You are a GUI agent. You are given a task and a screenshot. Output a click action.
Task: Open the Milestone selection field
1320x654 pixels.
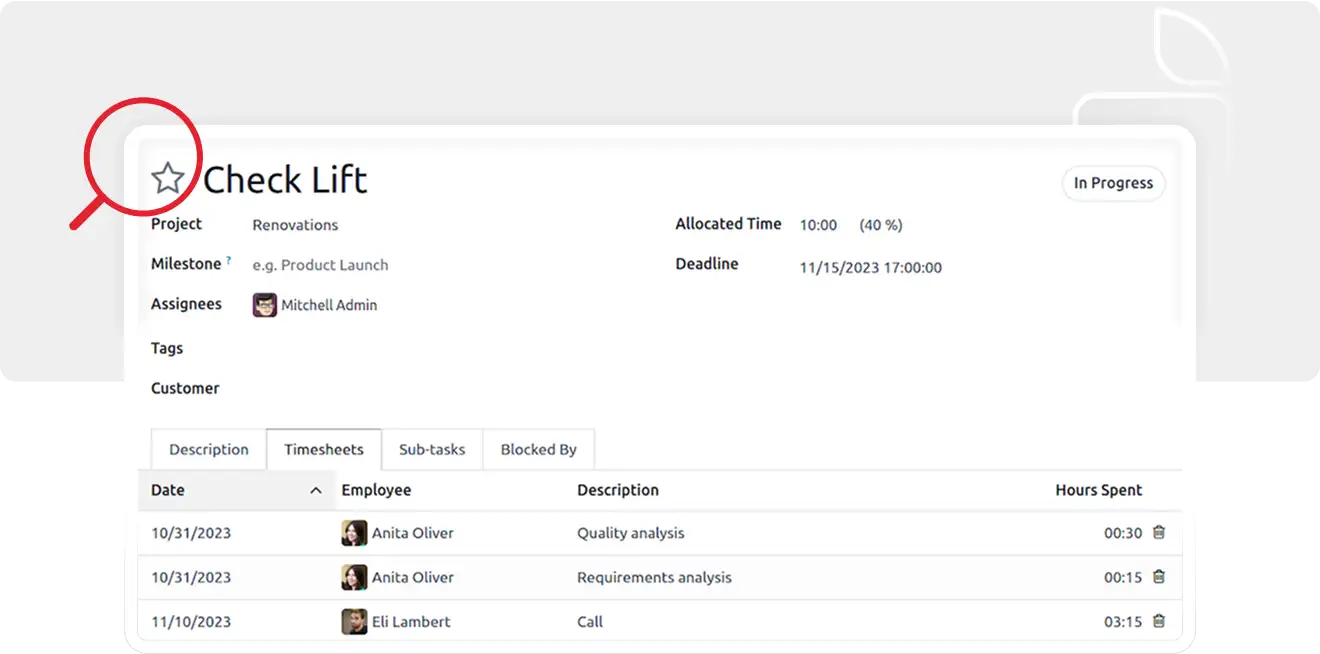click(x=320, y=265)
